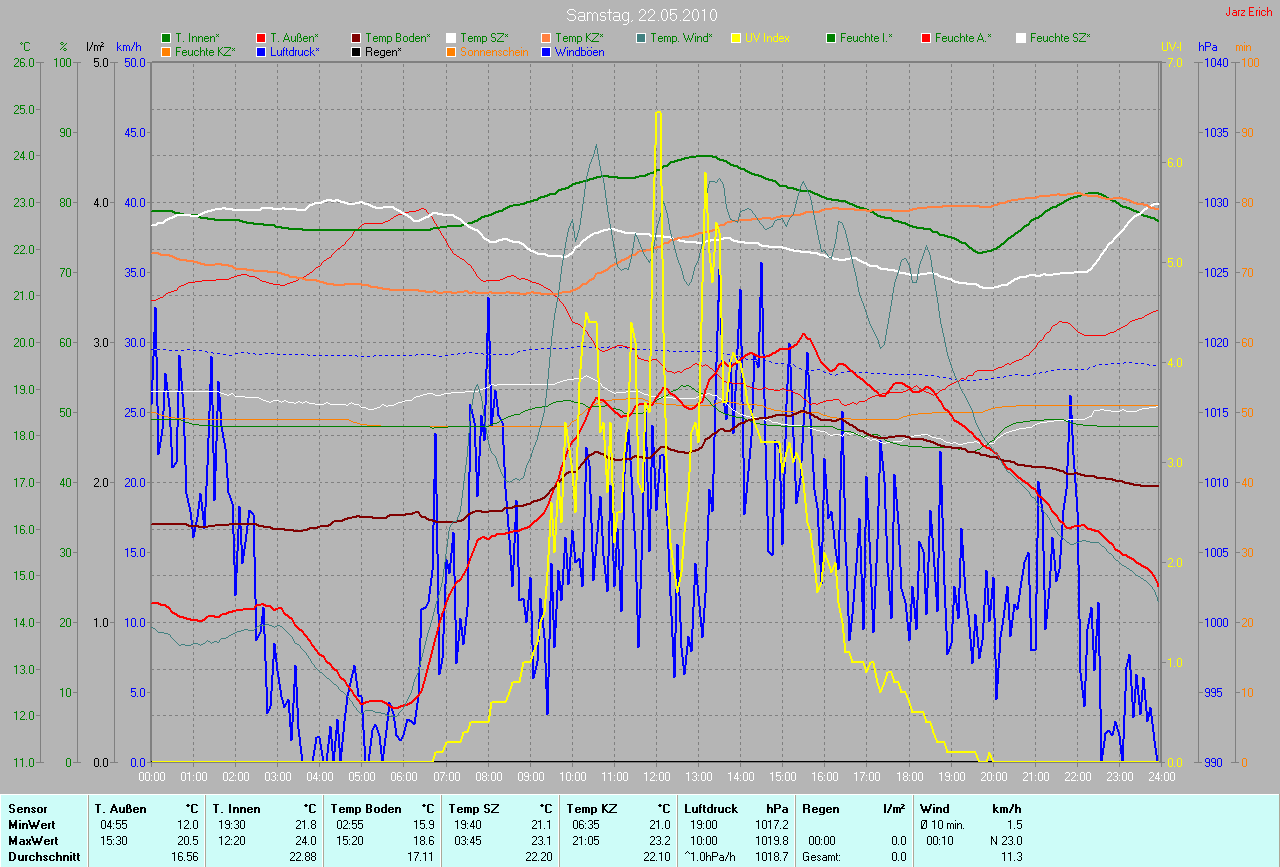
Task: Click the average value 22.10
Action: [x=656, y=857]
